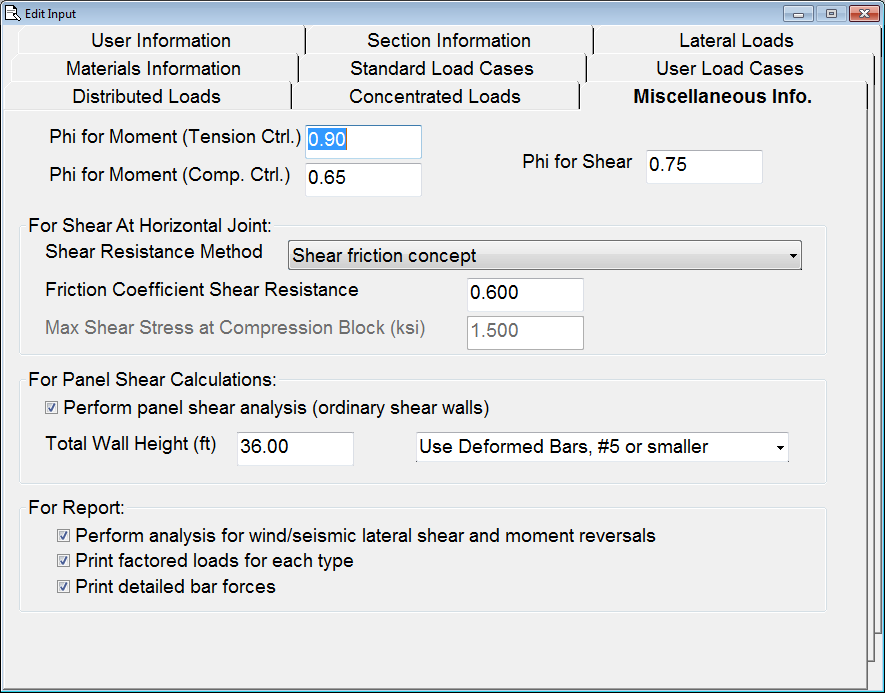The image size is (885, 693).
Task: Disable Print detailed bar forces
Action: [x=64, y=587]
